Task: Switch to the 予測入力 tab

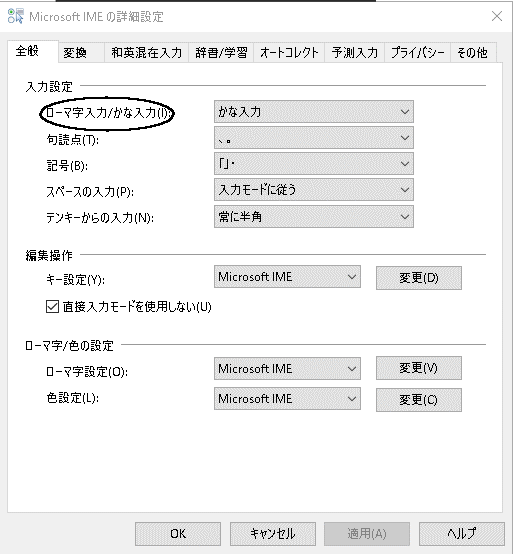Action: tap(354, 53)
